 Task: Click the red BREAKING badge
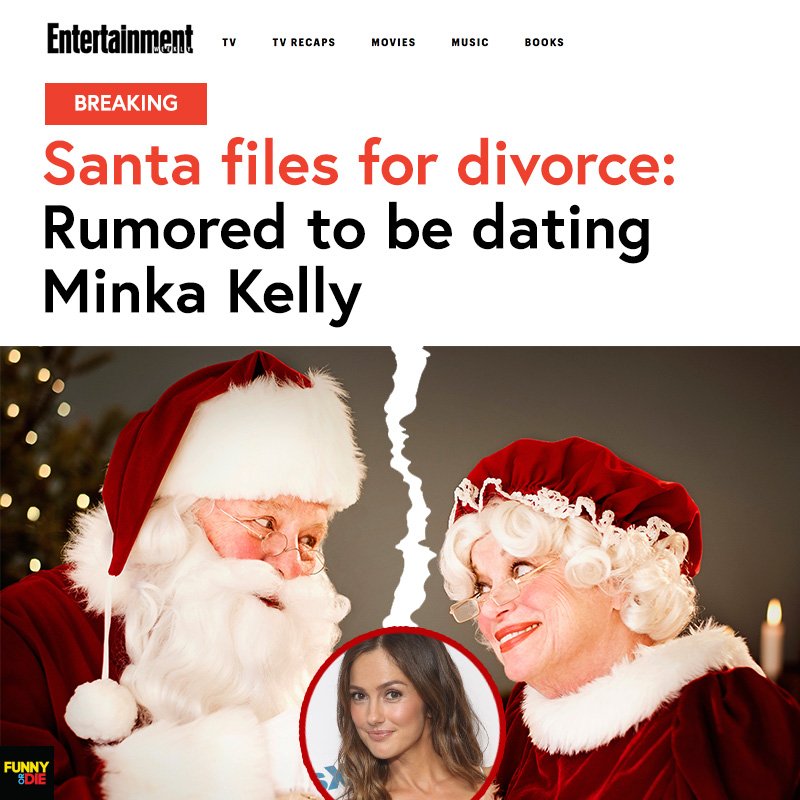click(x=126, y=104)
